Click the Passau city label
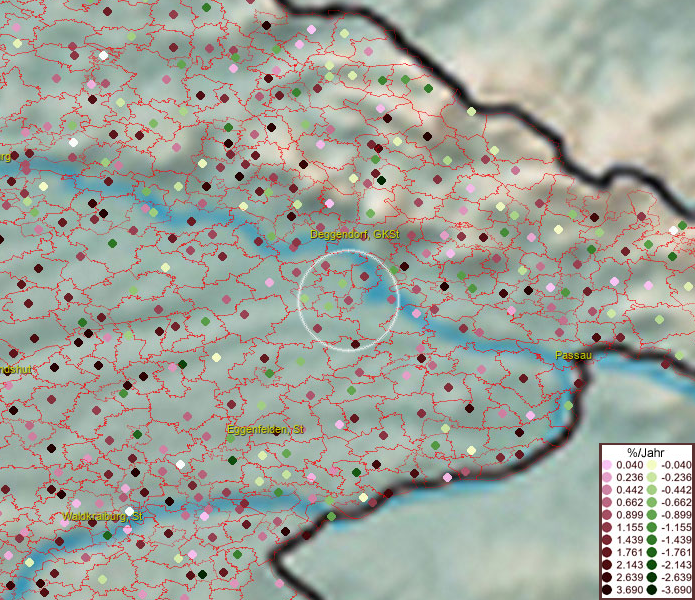This screenshot has width=695, height=600. click(573, 355)
